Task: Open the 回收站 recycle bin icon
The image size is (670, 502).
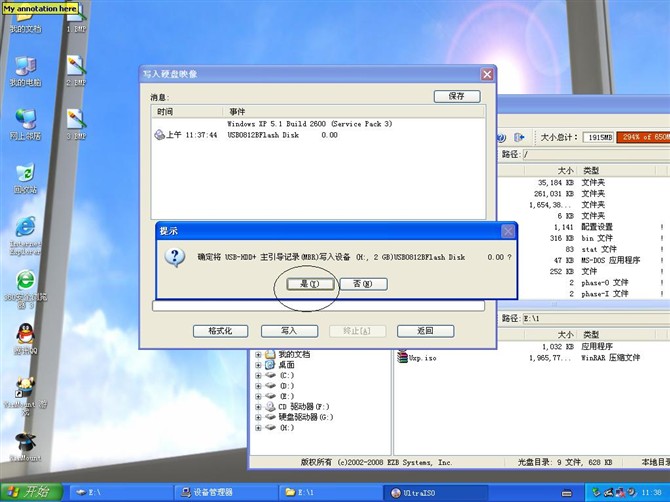Action: 25,174
